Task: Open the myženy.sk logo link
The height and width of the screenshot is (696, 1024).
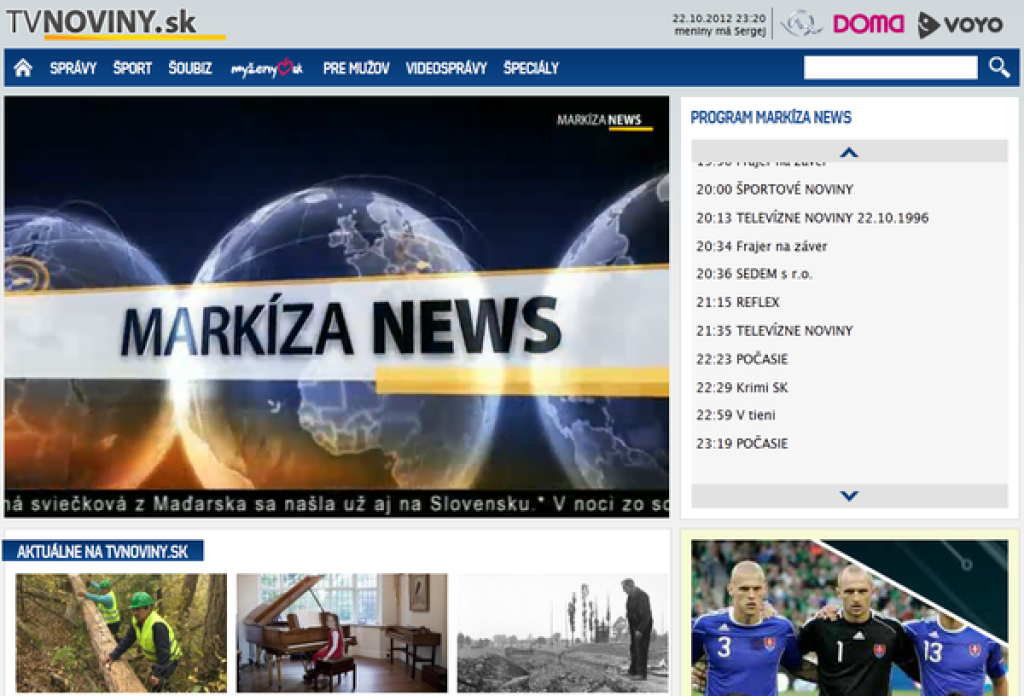Action: 266,67
